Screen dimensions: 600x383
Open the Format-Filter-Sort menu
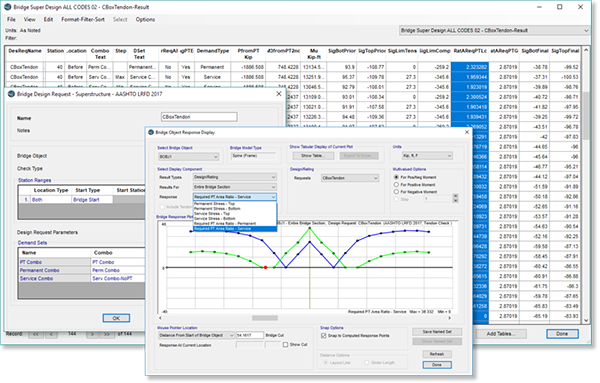pyautogui.click(x=83, y=19)
